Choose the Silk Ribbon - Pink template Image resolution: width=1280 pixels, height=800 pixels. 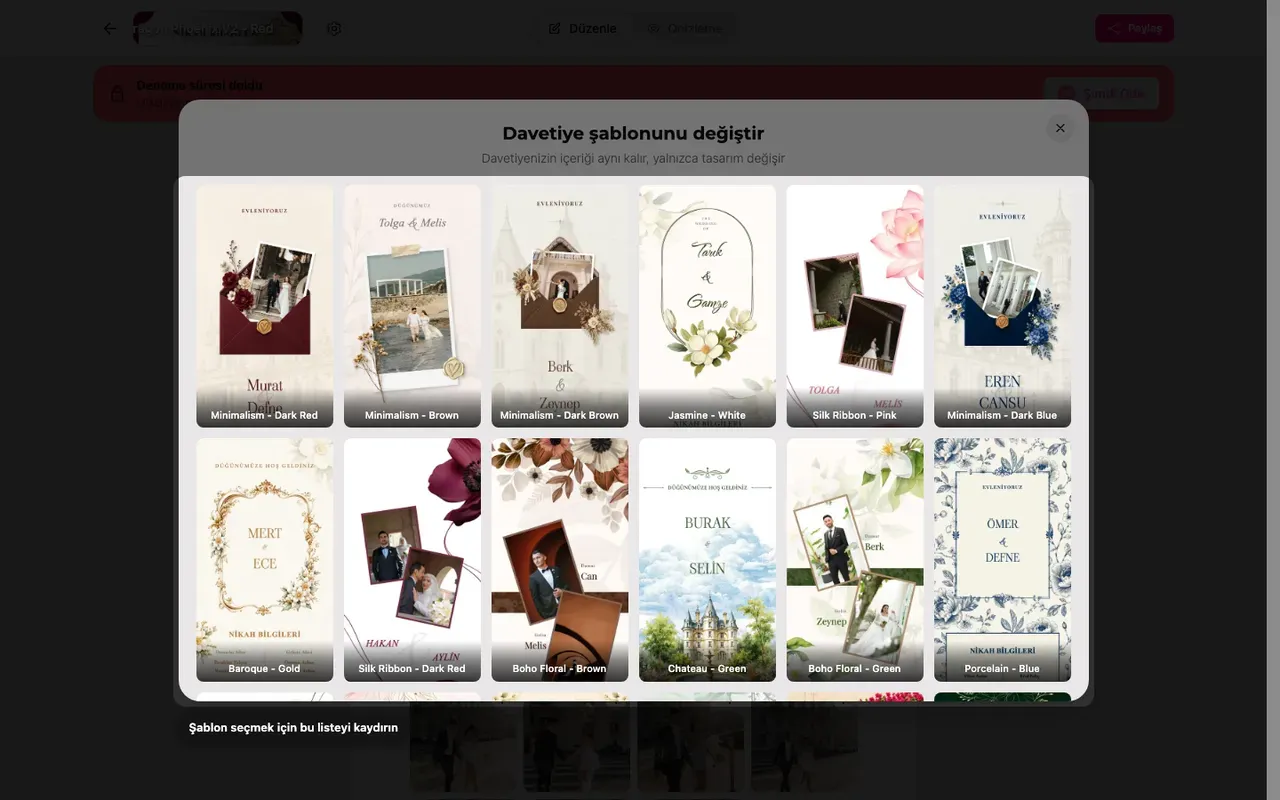coord(855,306)
